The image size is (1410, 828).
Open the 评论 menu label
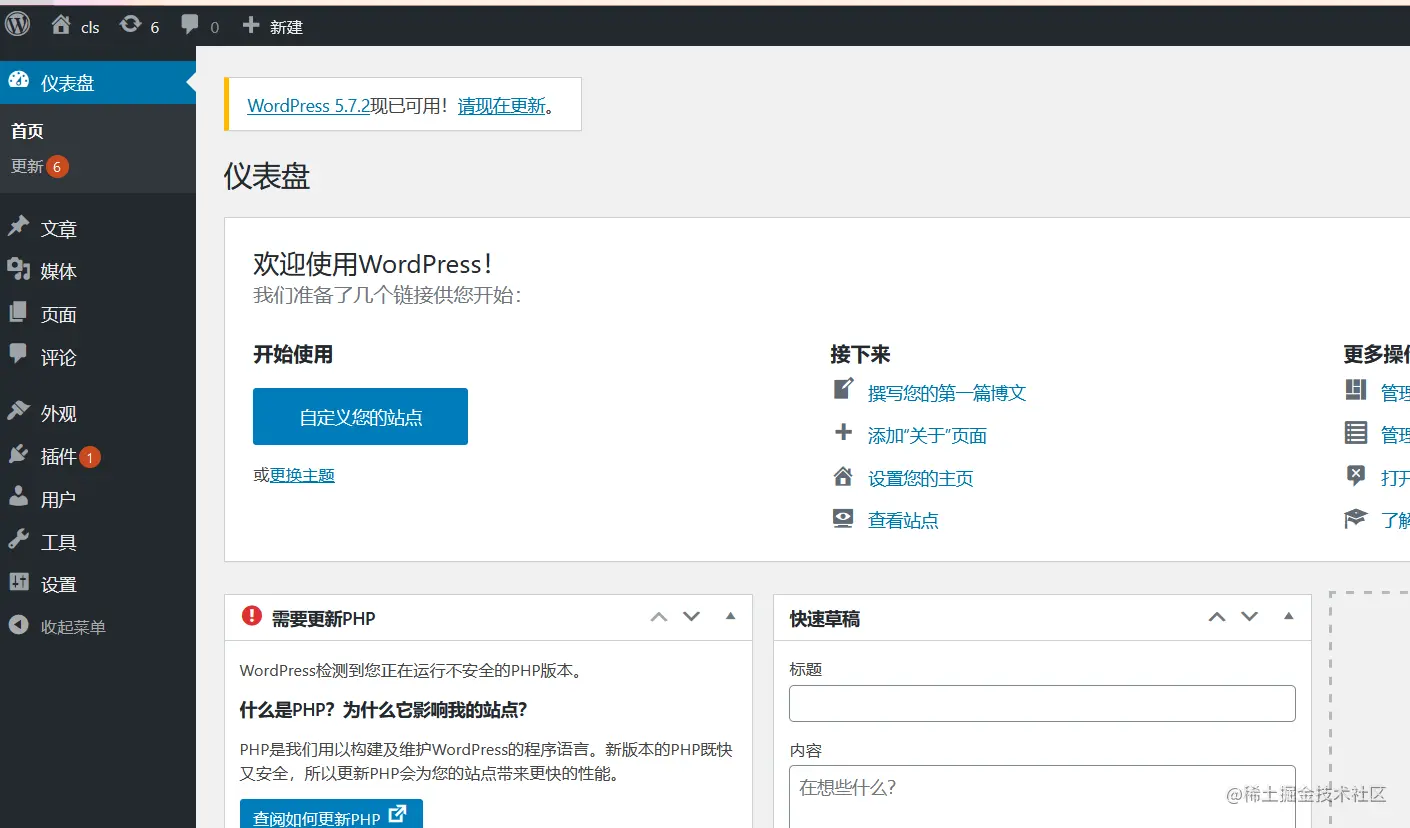click(59, 358)
